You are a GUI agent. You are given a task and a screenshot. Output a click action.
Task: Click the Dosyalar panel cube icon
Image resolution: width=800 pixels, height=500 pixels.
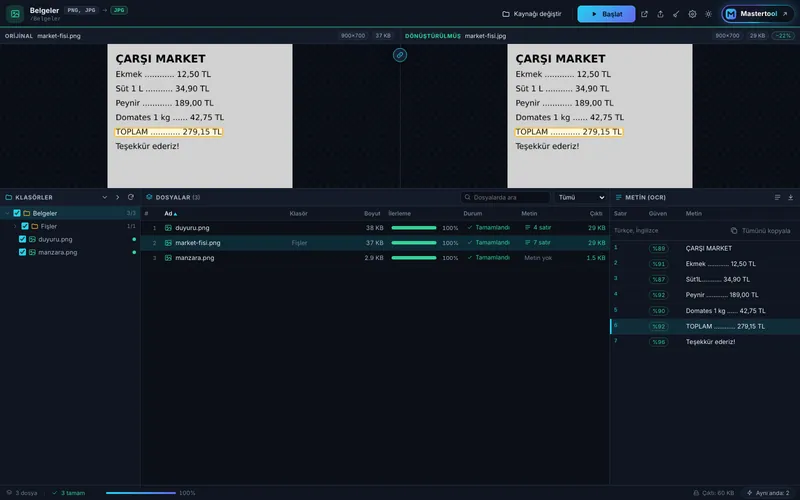click(149, 197)
